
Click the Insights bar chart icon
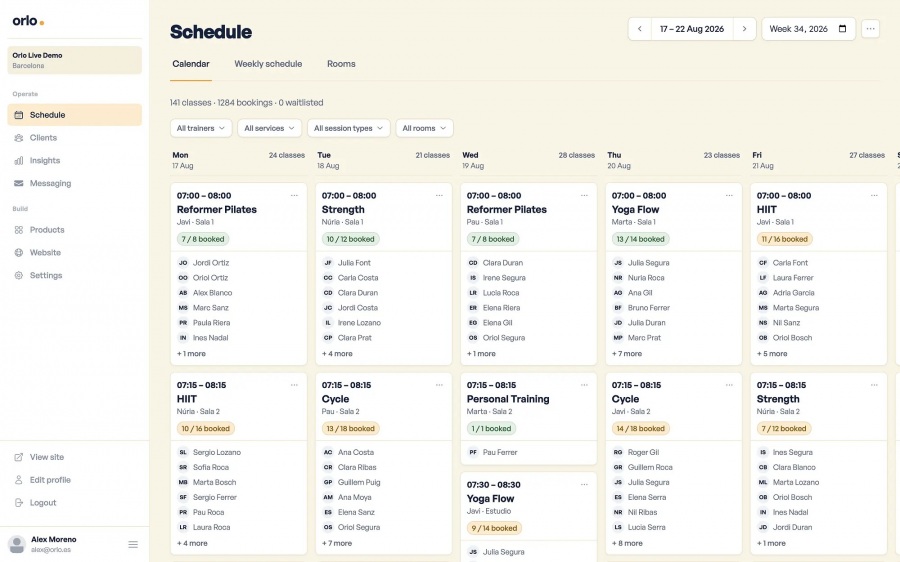point(19,161)
